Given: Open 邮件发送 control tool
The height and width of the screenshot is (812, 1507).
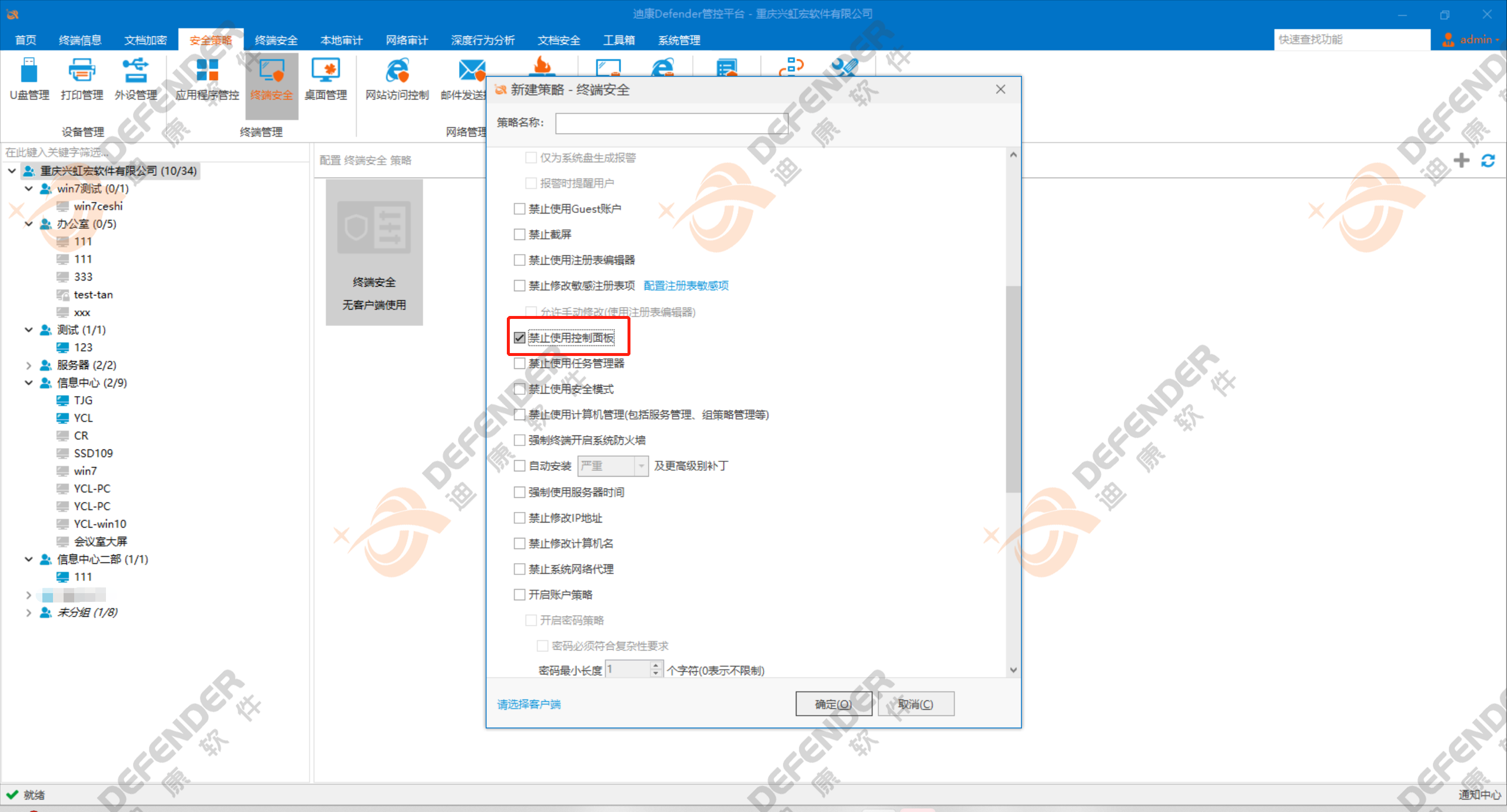Looking at the screenshot, I should click(x=463, y=79).
